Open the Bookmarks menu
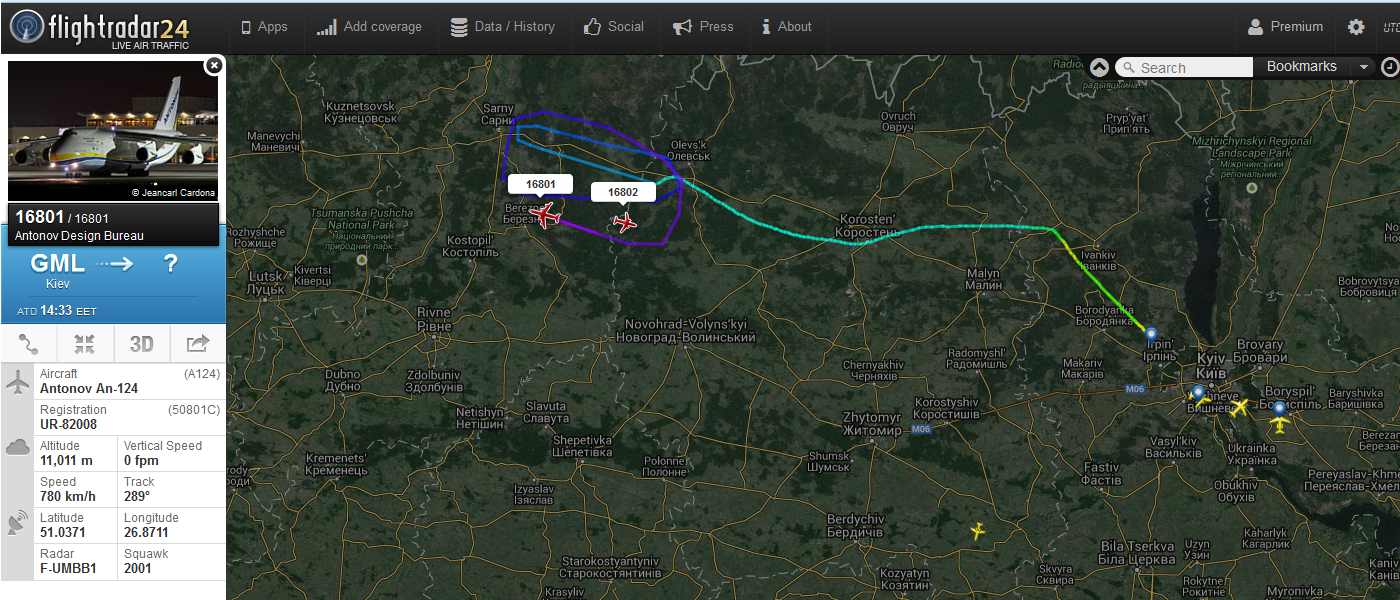 pos(1301,67)
